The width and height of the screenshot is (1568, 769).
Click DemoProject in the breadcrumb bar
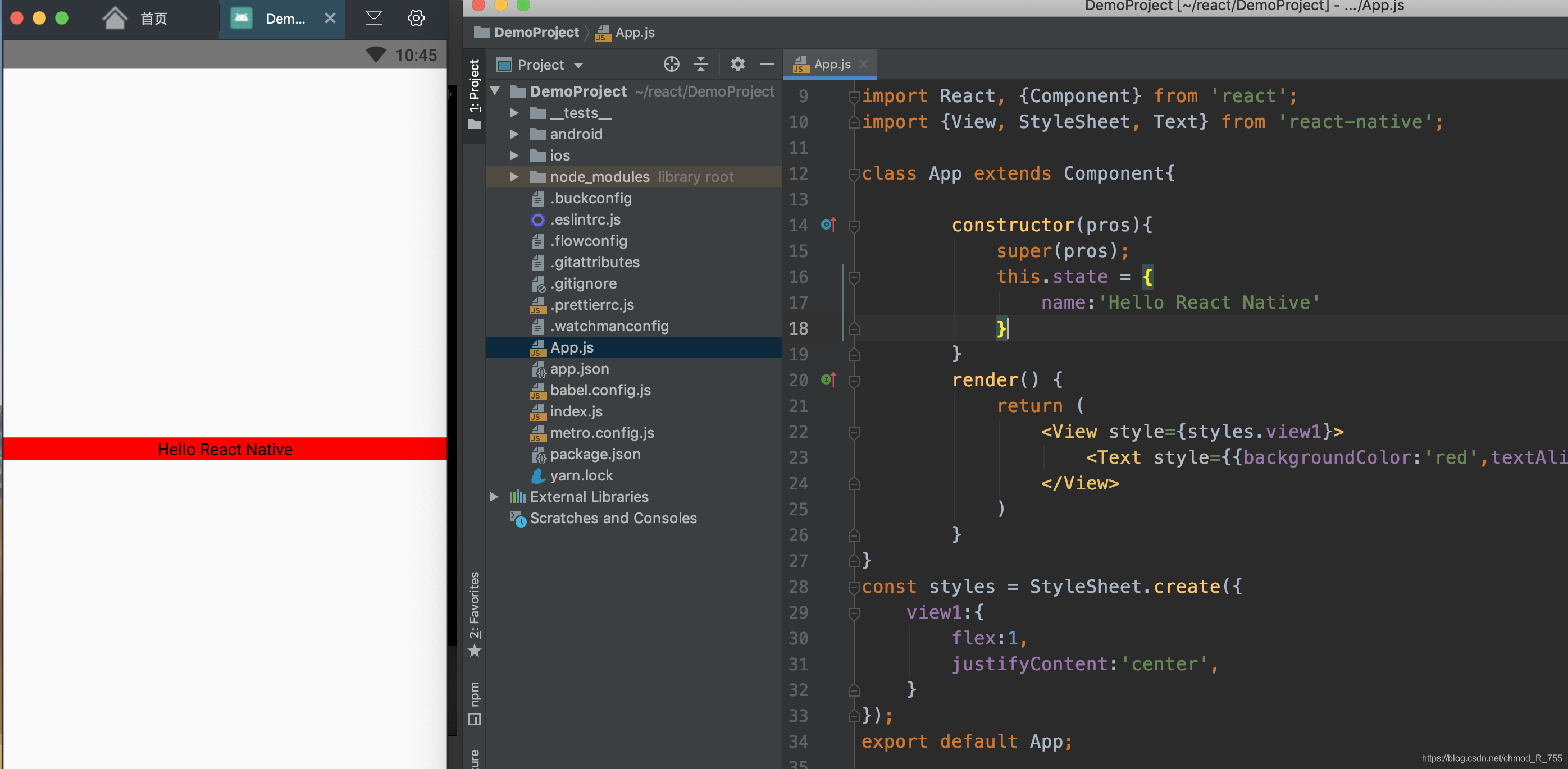pos(536,33)
